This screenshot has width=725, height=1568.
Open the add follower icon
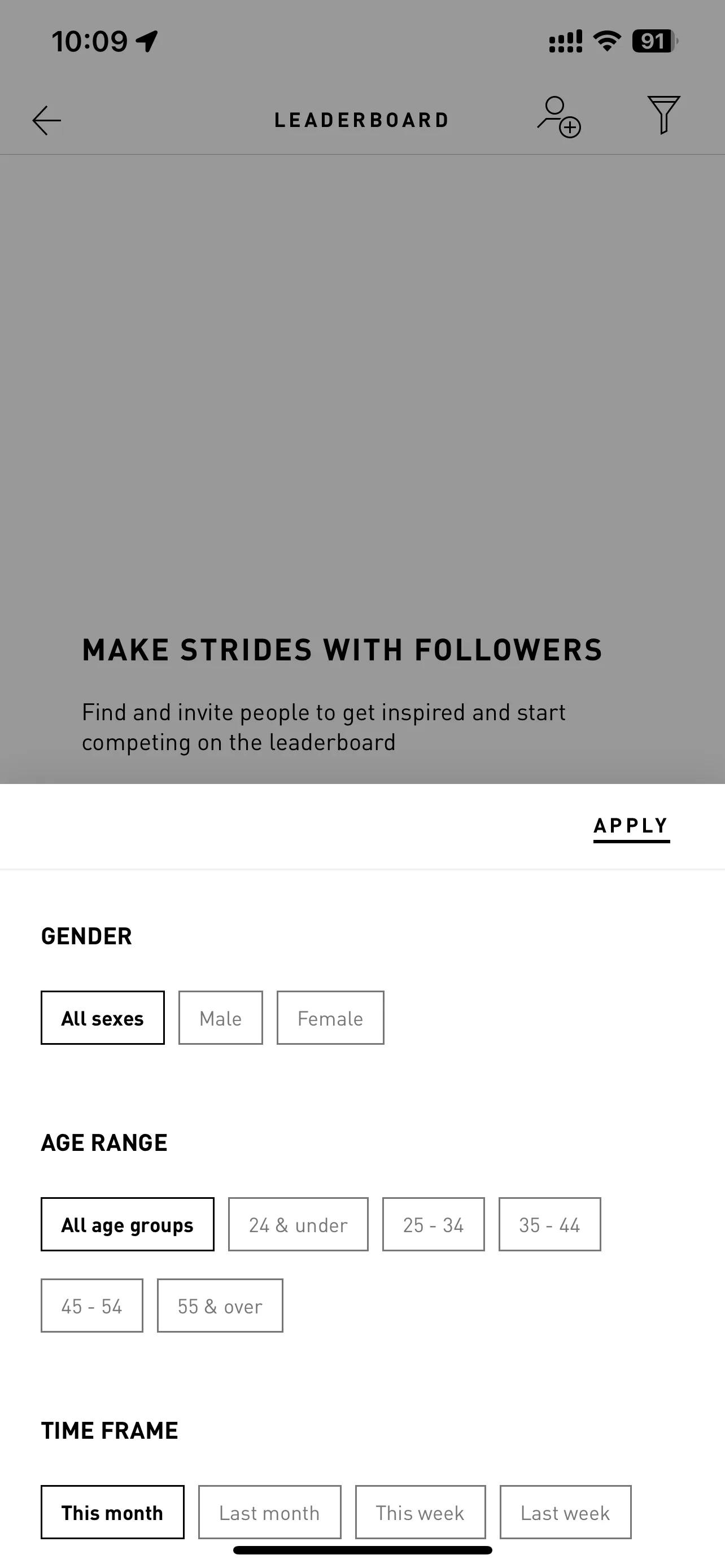point(559,117)
